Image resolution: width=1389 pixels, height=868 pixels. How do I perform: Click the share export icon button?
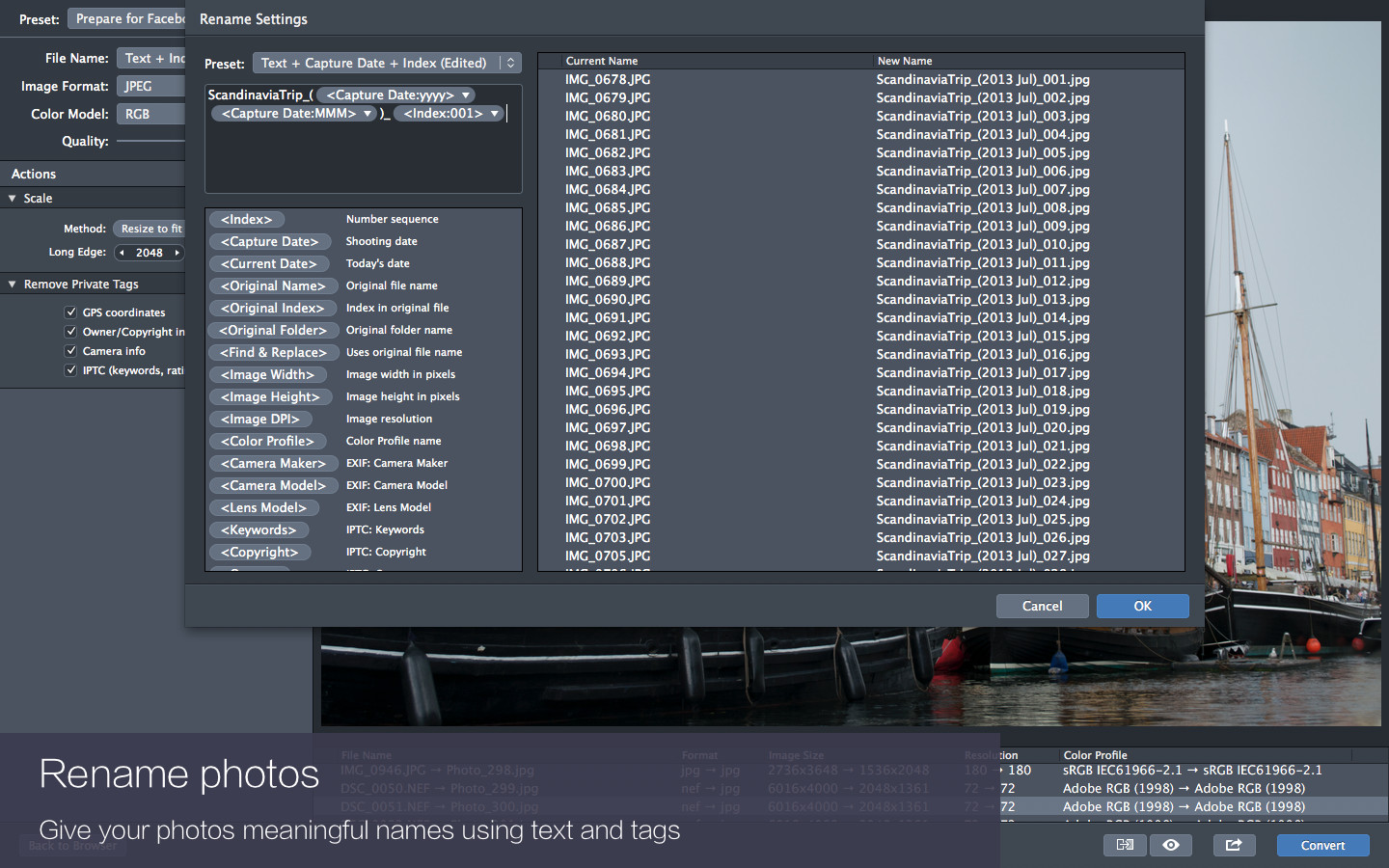point(1234,845)
